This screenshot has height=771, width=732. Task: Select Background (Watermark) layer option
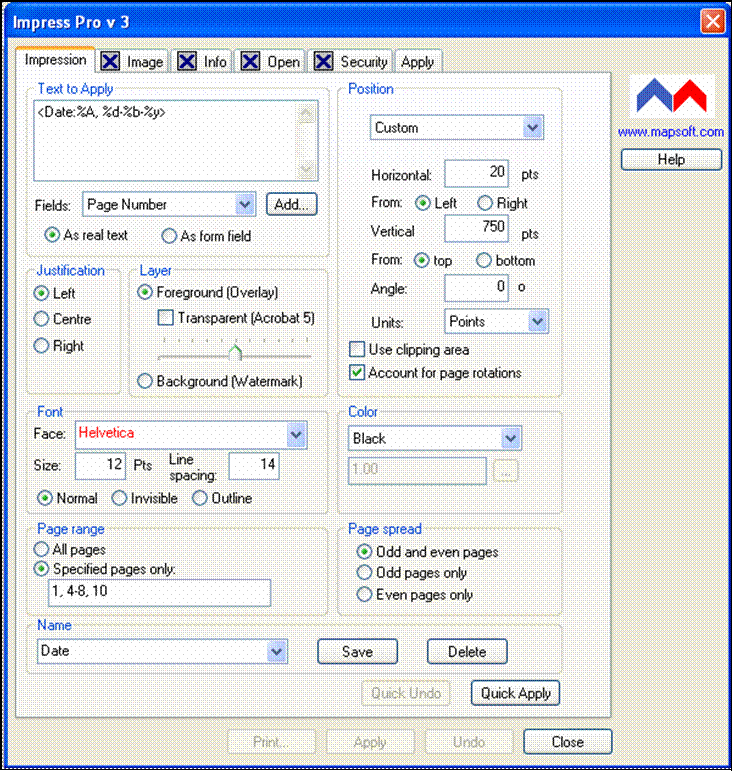(145, 381)
